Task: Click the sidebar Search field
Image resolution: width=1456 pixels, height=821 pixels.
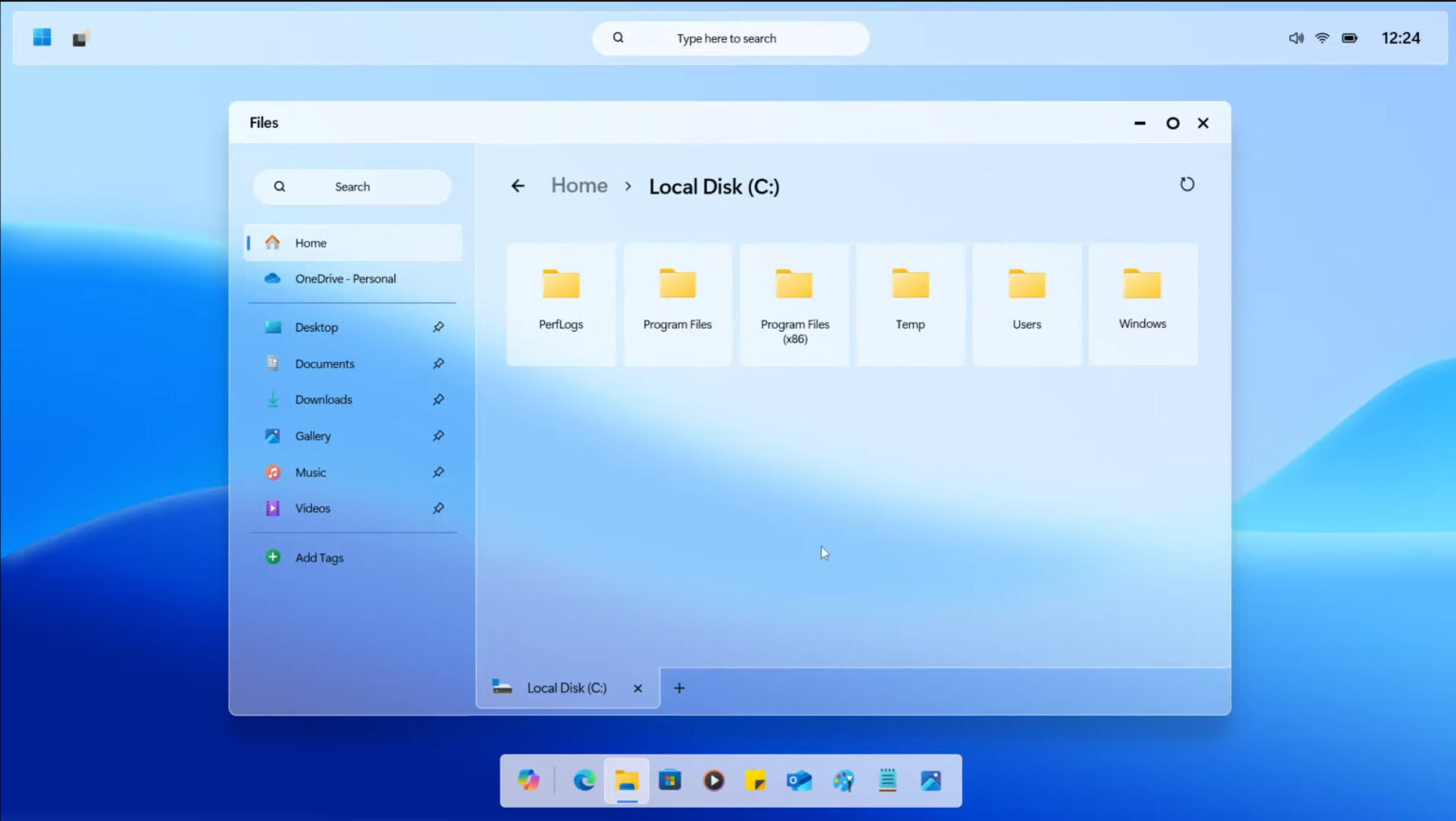Action: (x=352, y=187)
